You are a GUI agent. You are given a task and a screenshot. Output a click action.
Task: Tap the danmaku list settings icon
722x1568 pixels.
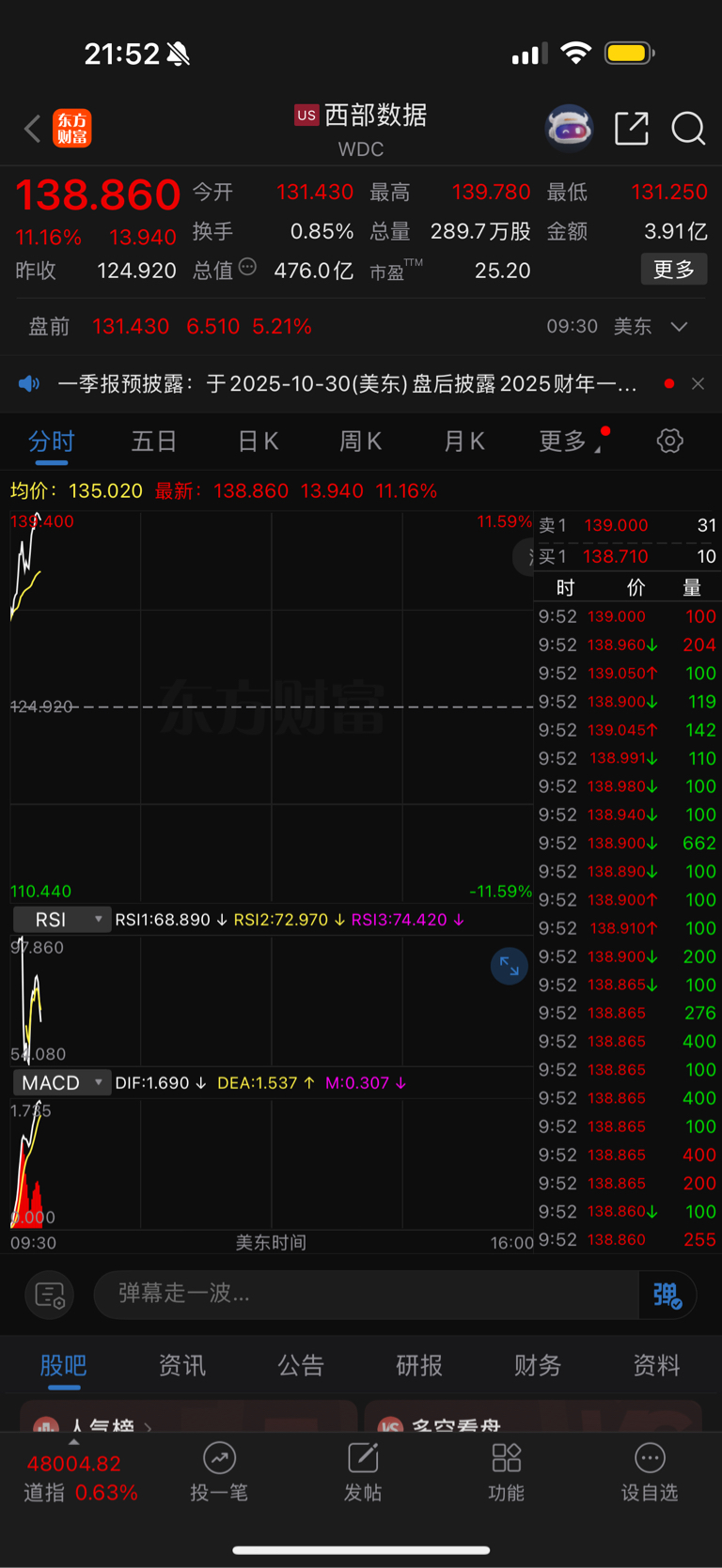(x=50, y=1296)
